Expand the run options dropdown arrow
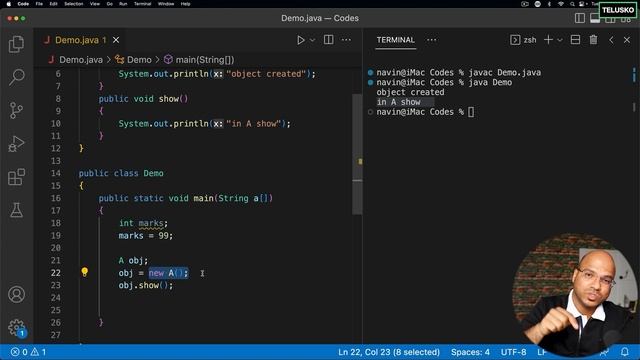 point(313,40)
